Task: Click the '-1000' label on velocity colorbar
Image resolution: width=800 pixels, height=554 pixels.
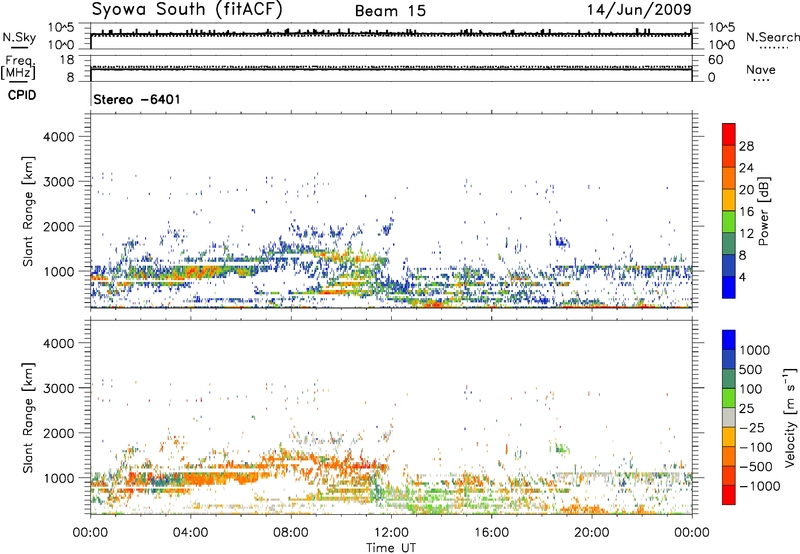Action: tap(760, 486)
